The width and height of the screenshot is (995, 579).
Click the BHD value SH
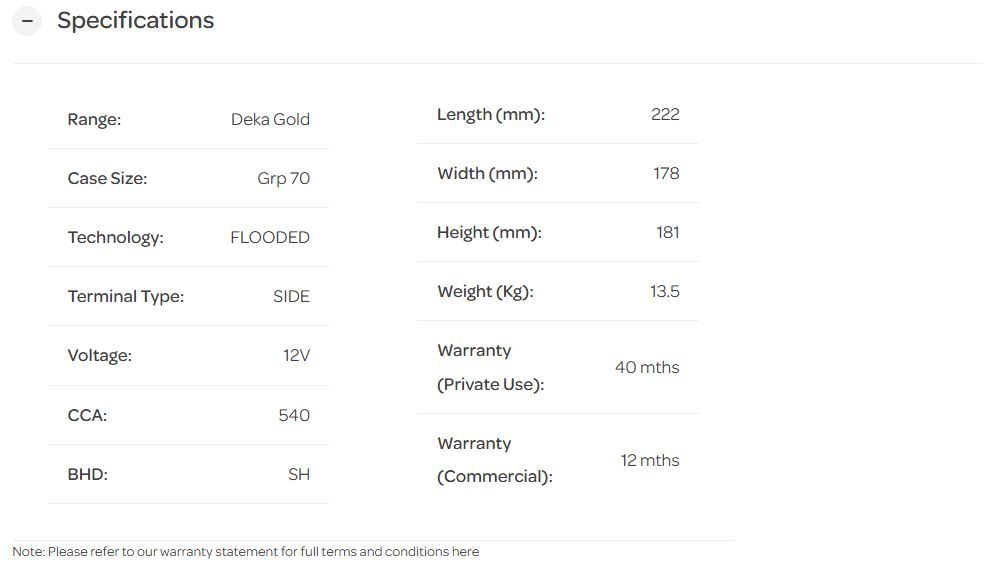[299, 474]
